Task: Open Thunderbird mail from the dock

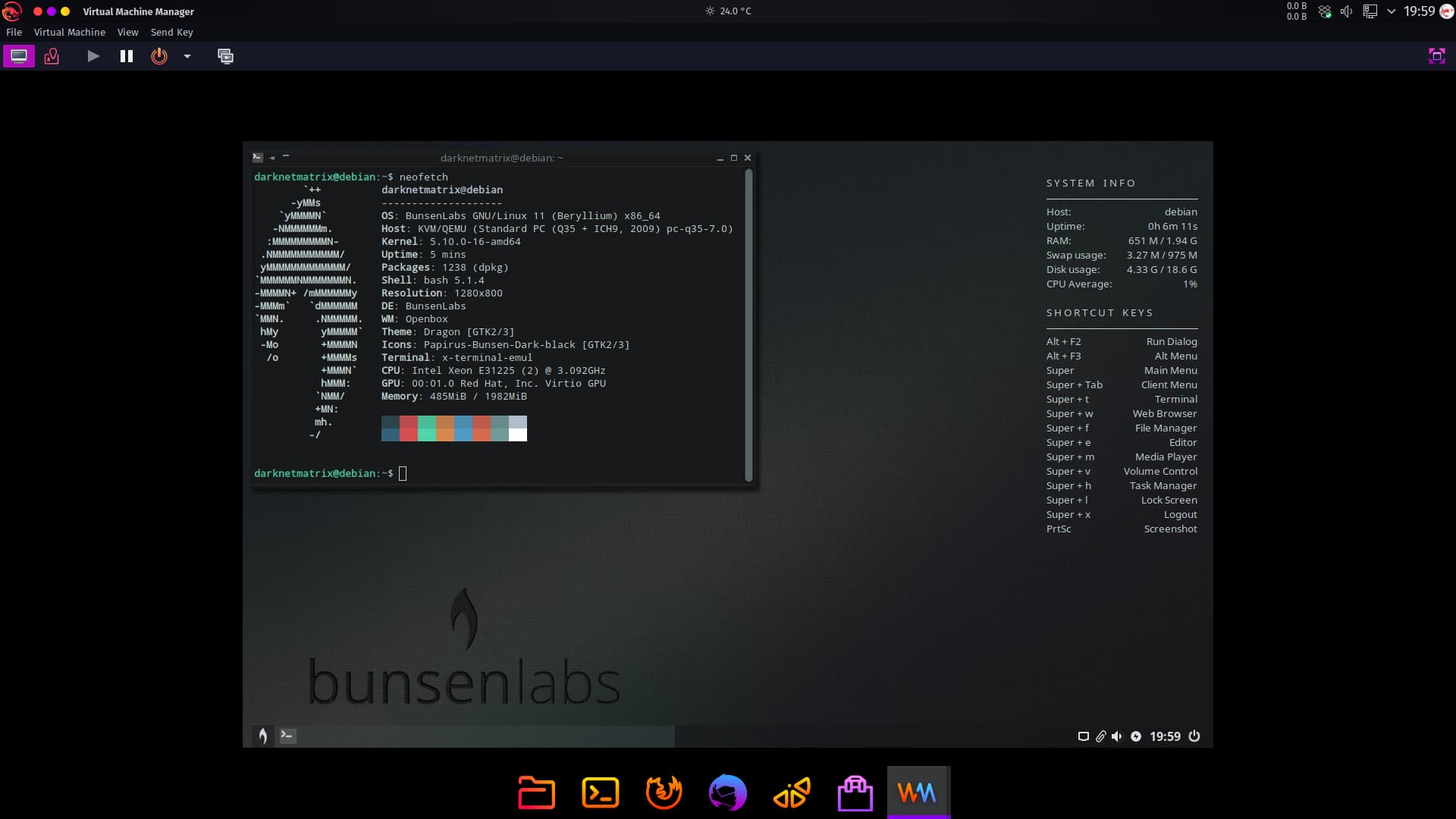Action: [x=727, y=793]
